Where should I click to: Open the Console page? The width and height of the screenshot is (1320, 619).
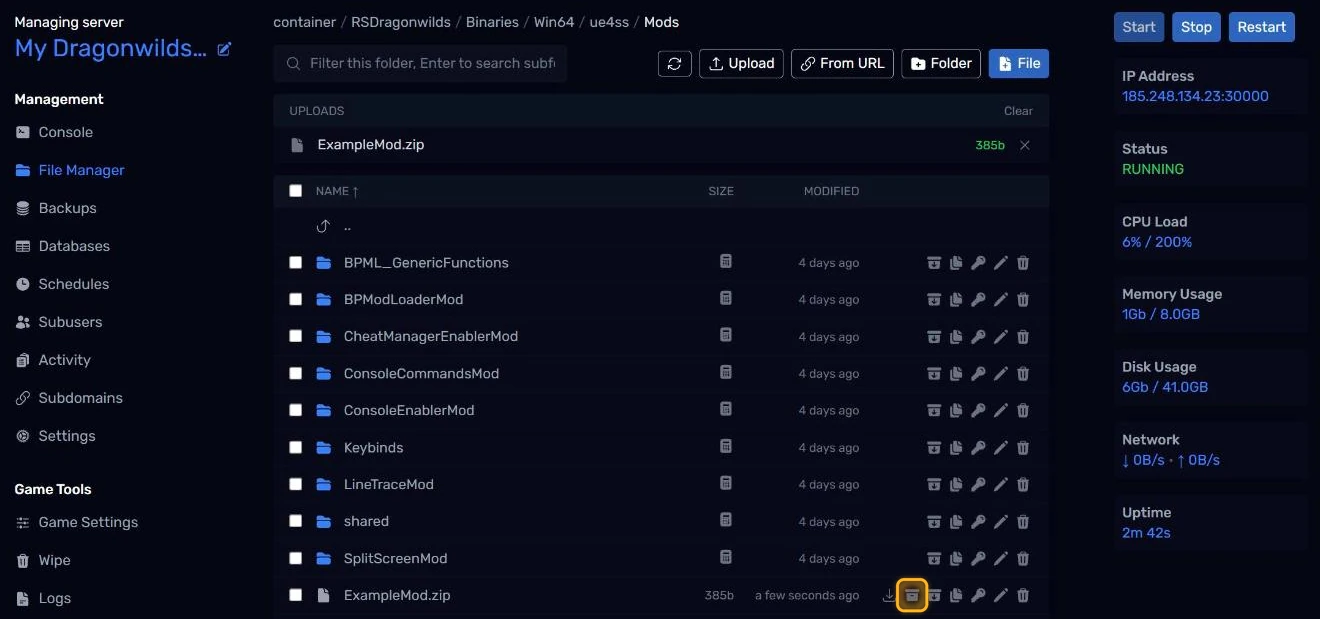pos(65,132)
